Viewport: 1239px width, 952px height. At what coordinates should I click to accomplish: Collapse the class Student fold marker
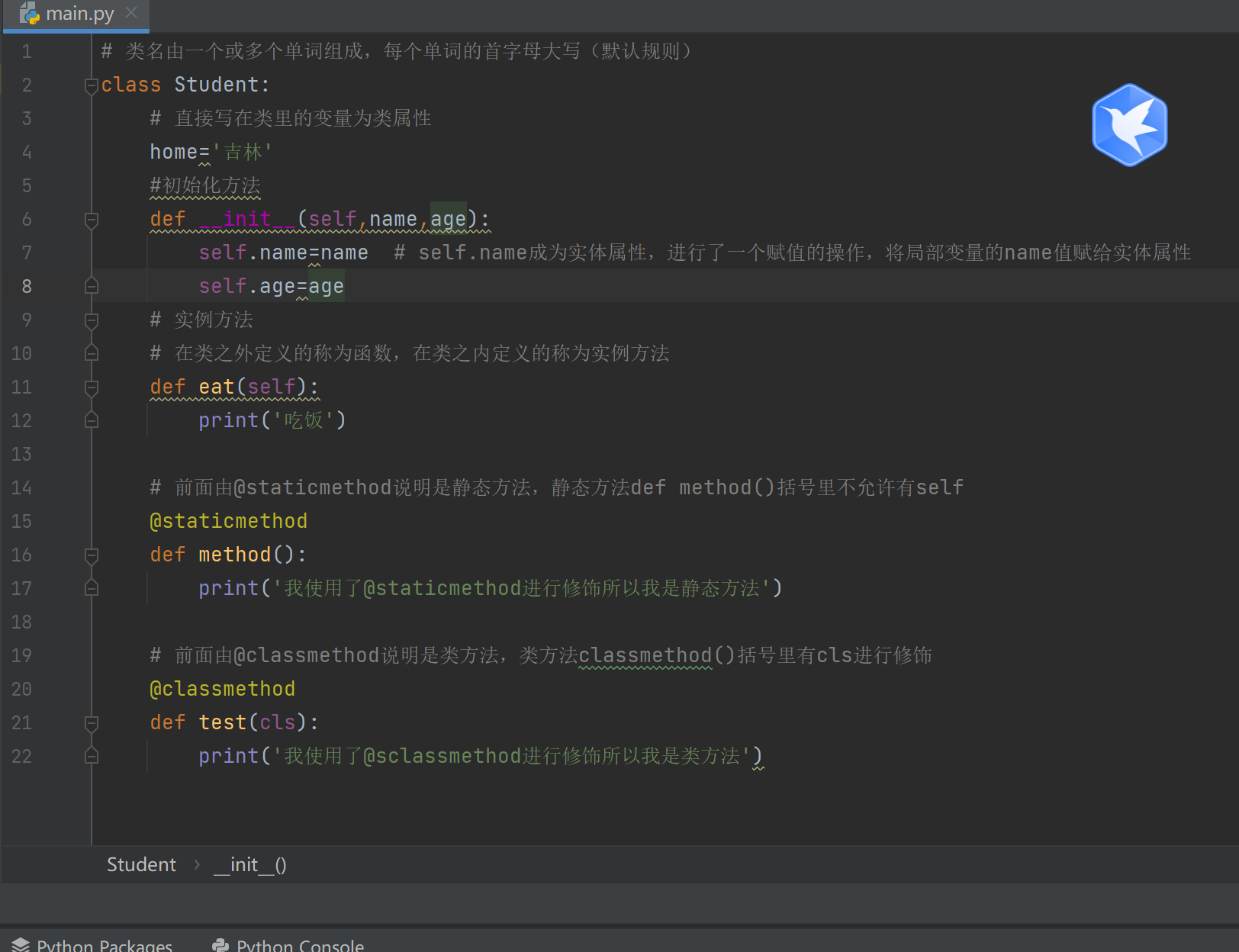[x=92, y=85]
